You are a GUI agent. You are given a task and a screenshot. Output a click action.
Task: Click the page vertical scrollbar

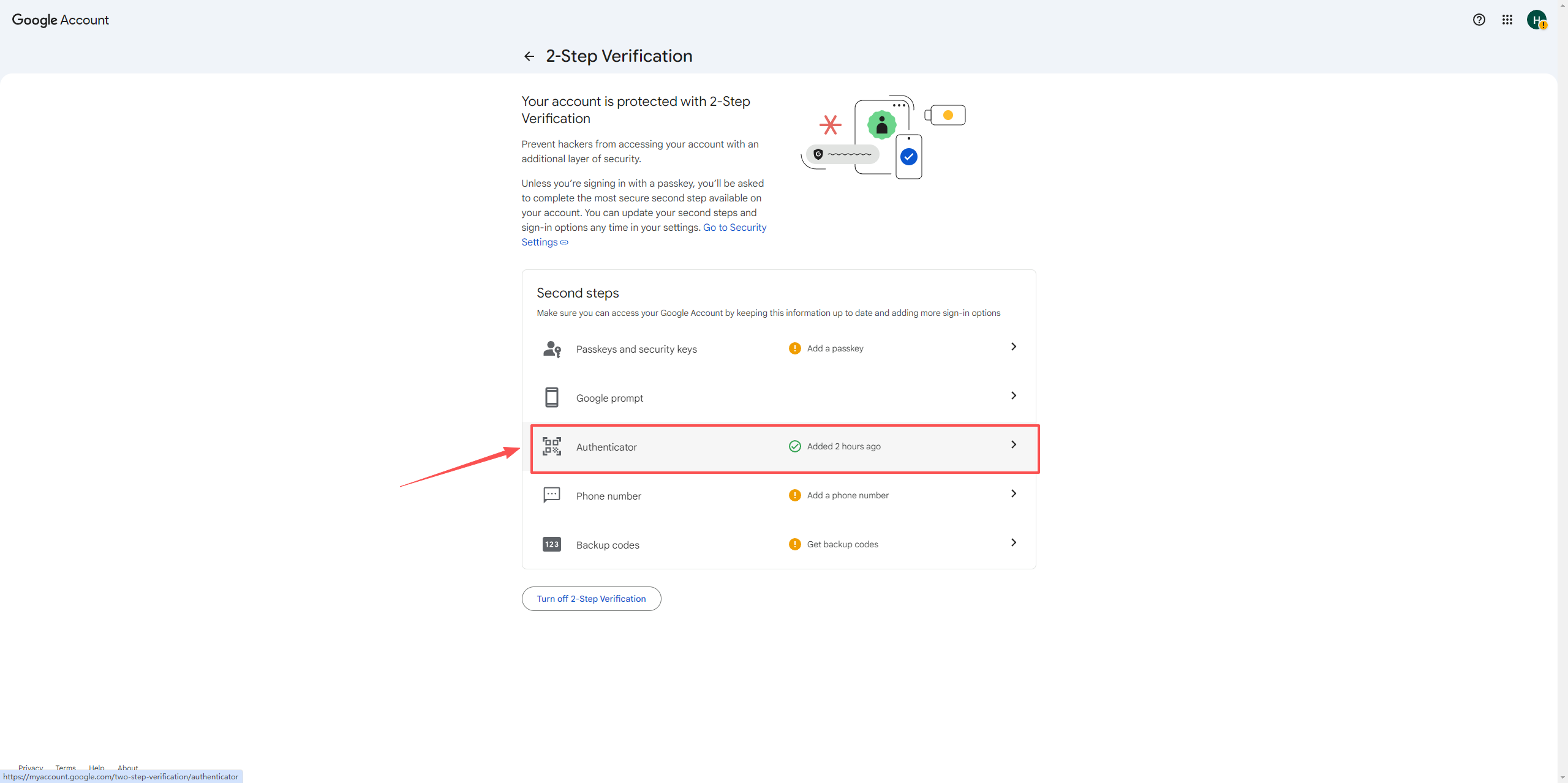(1562, 391)
